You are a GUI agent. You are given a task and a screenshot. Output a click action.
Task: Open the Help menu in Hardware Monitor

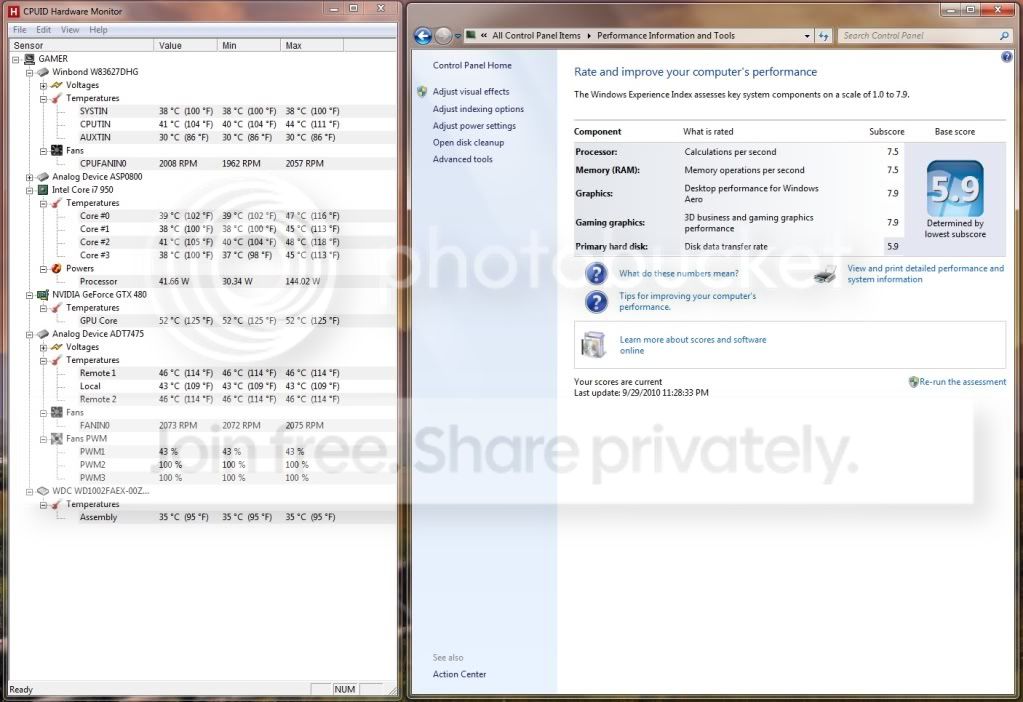pyautogui.click(x=99, y=30)
